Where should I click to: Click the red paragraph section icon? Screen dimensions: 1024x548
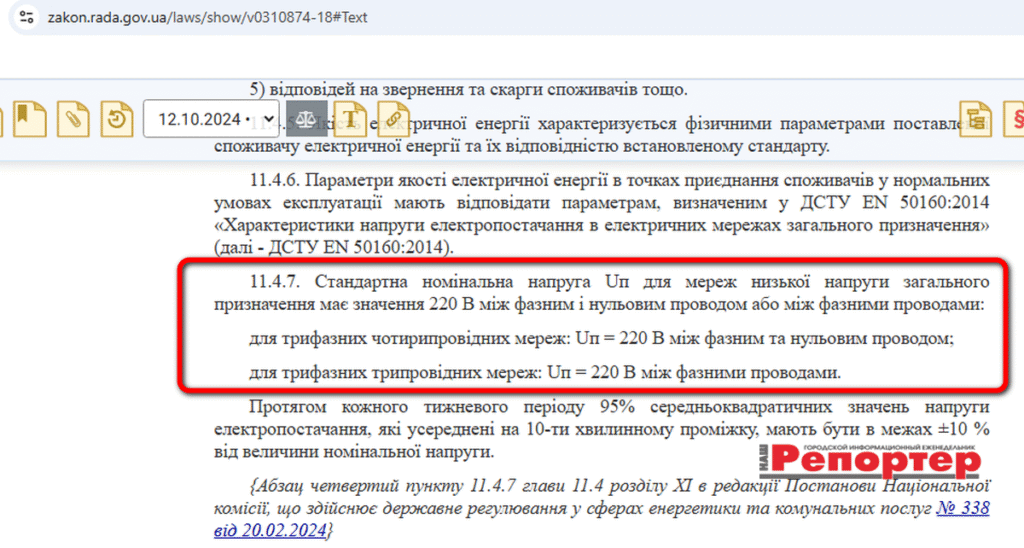click(x=1014, y=119)
